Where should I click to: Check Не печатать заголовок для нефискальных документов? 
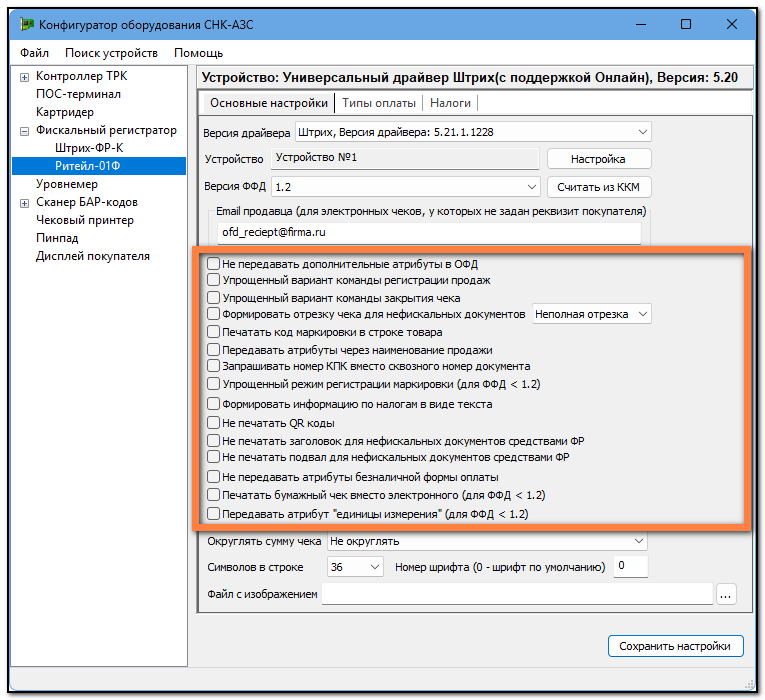[x=213, y=440]
